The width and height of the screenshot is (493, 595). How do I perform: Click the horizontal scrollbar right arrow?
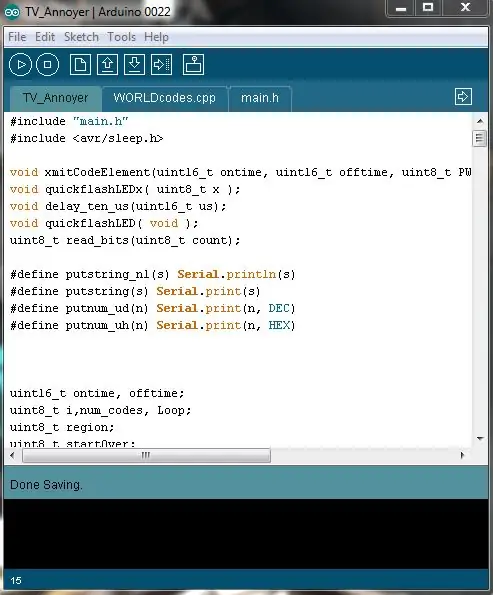click(462, 455)
